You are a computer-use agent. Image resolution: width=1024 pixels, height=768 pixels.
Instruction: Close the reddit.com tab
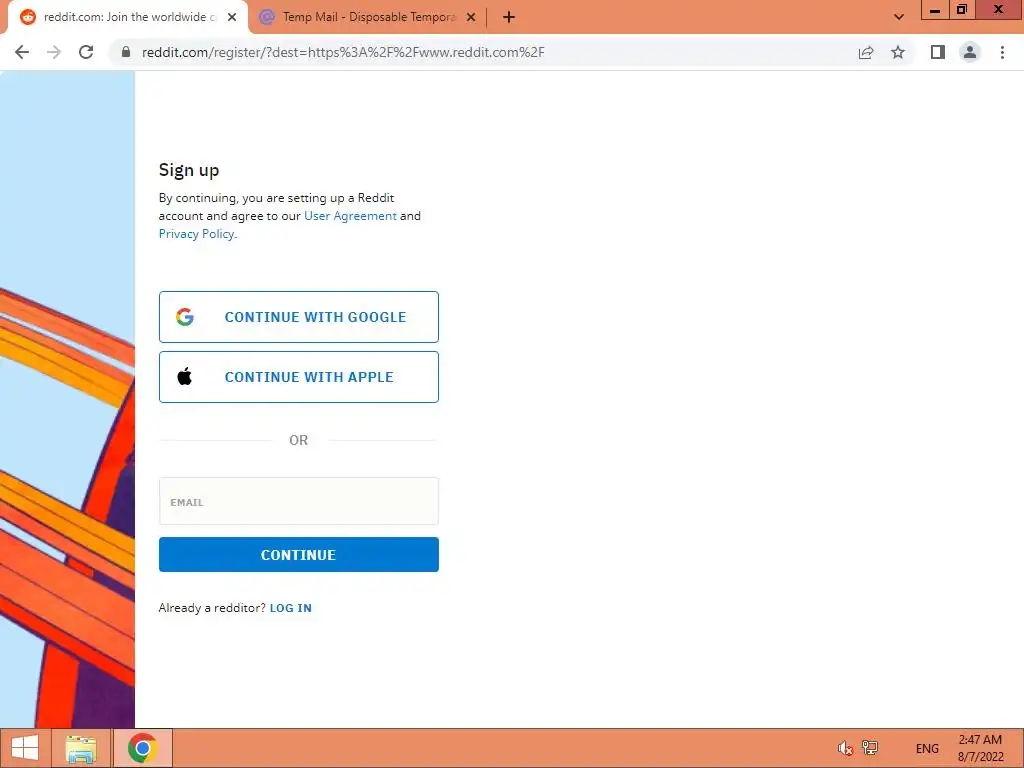pyautogui.click(x=232, y=18)
